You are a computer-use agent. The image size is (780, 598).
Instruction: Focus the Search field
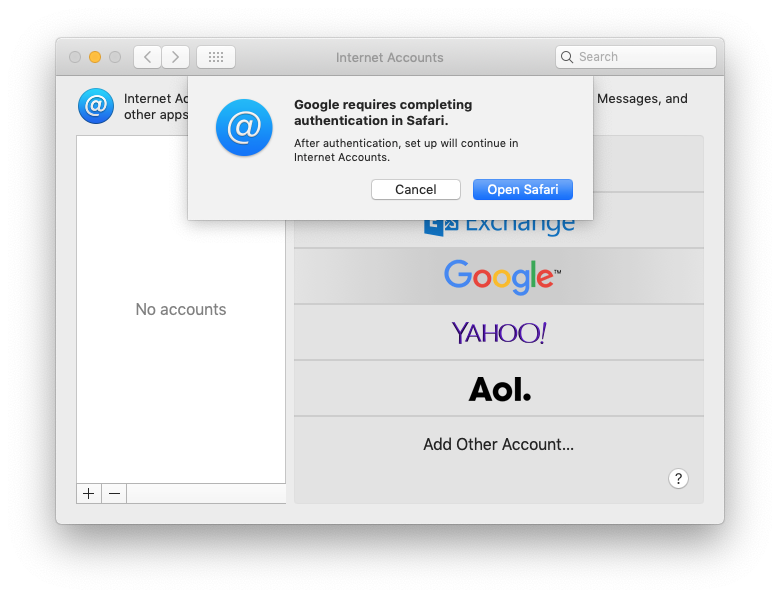coord(636,57)
